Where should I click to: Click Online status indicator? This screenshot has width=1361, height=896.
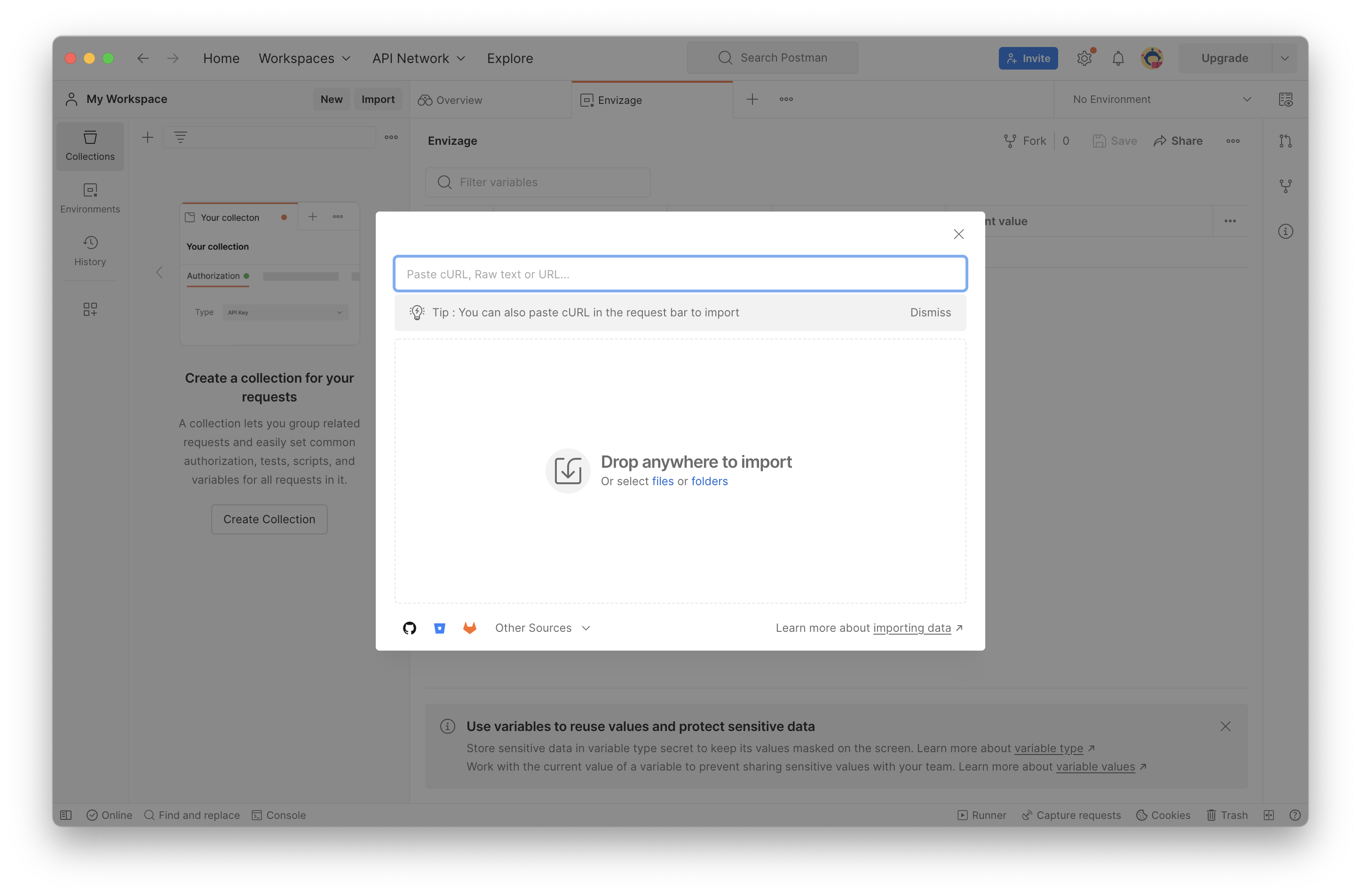click(x=109, y=815)
